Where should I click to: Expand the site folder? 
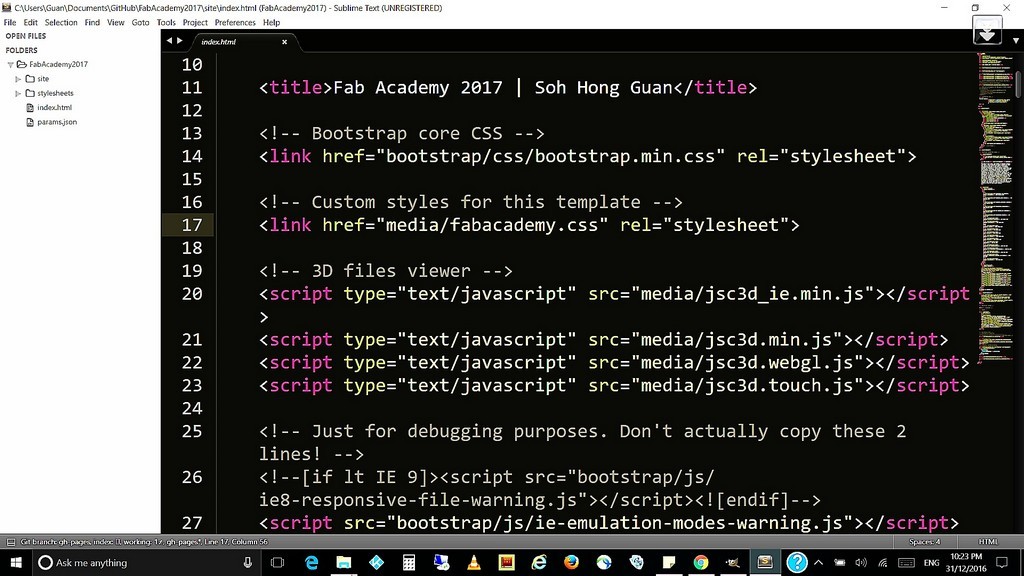[18, 79]
